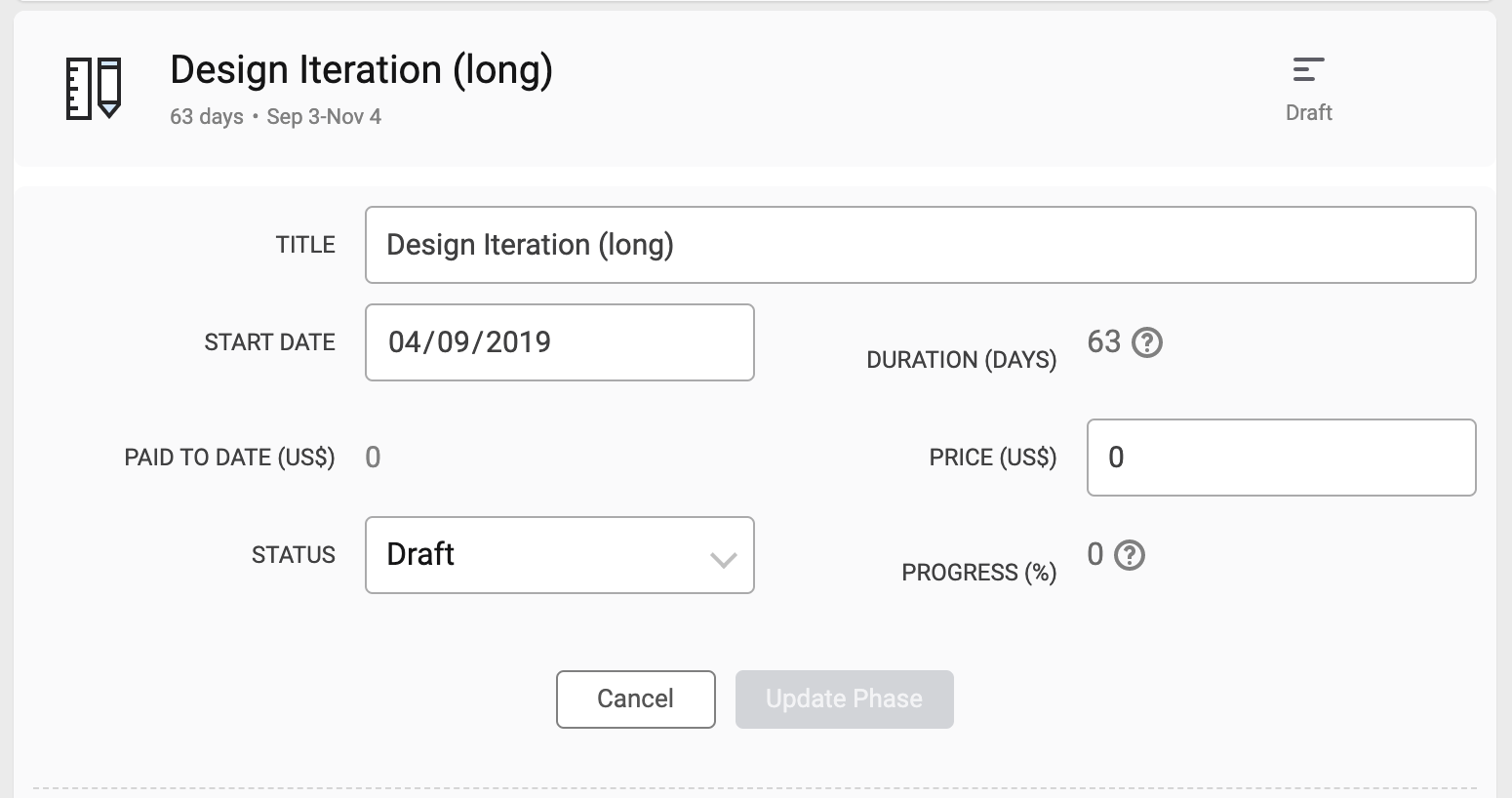Click the START DATE field label
The image size is (1512, 798).
tap(269, 342)
